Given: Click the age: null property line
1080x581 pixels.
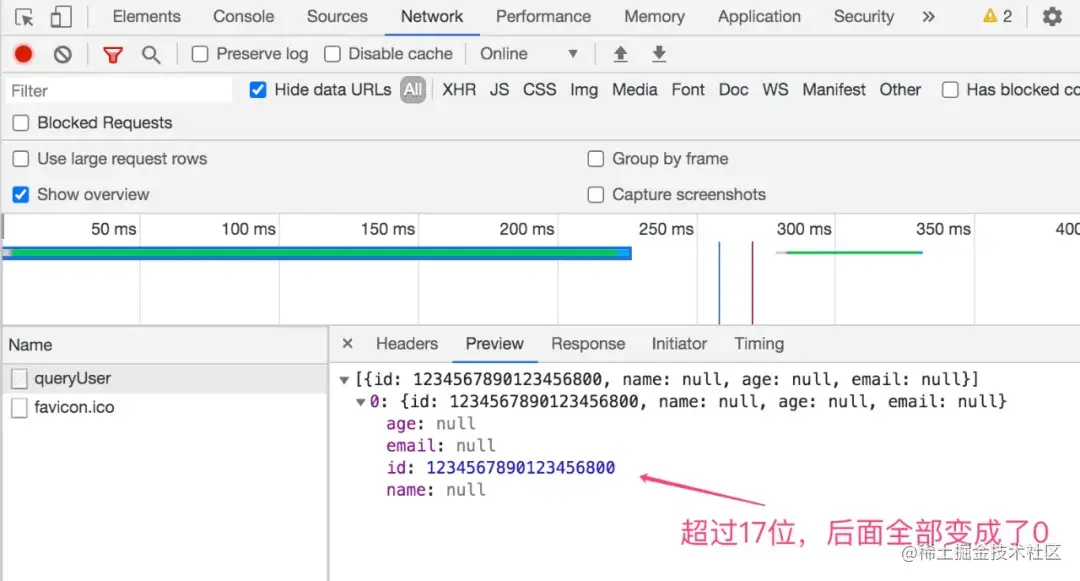Looking at the screenshot, I should point(430,423).
